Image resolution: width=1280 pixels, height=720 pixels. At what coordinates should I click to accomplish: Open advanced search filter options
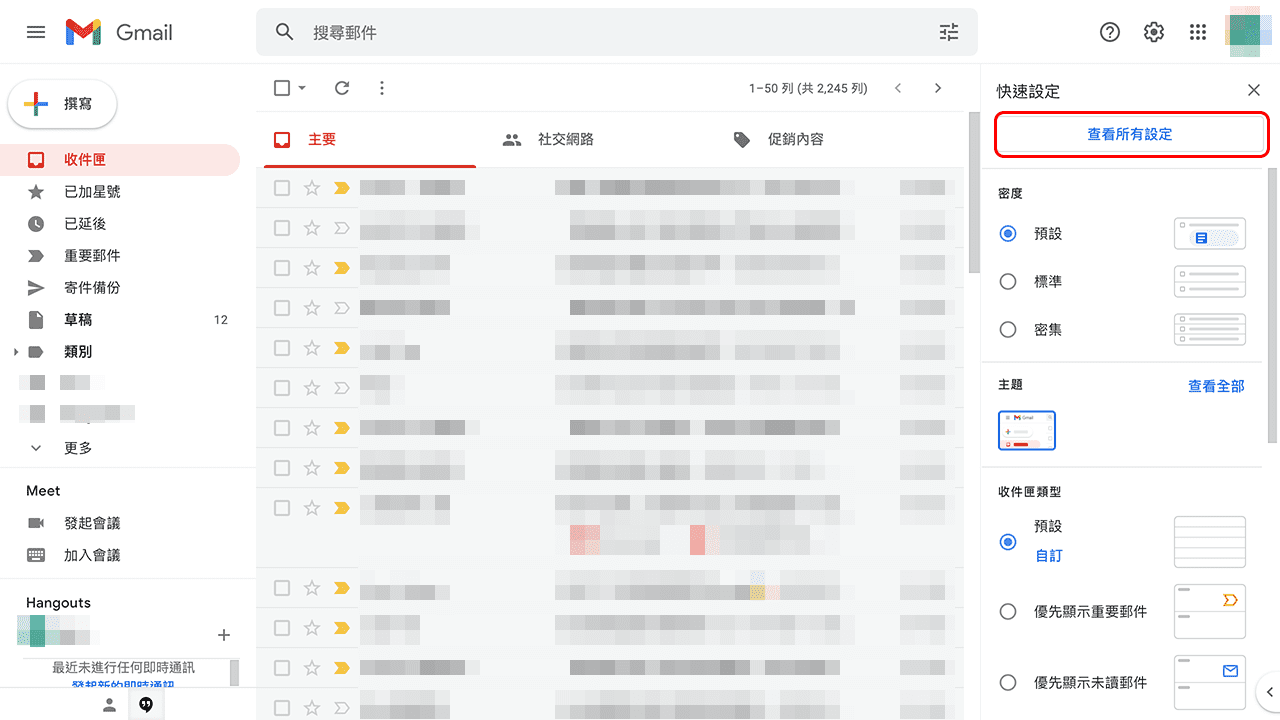[x=948, y=32]
